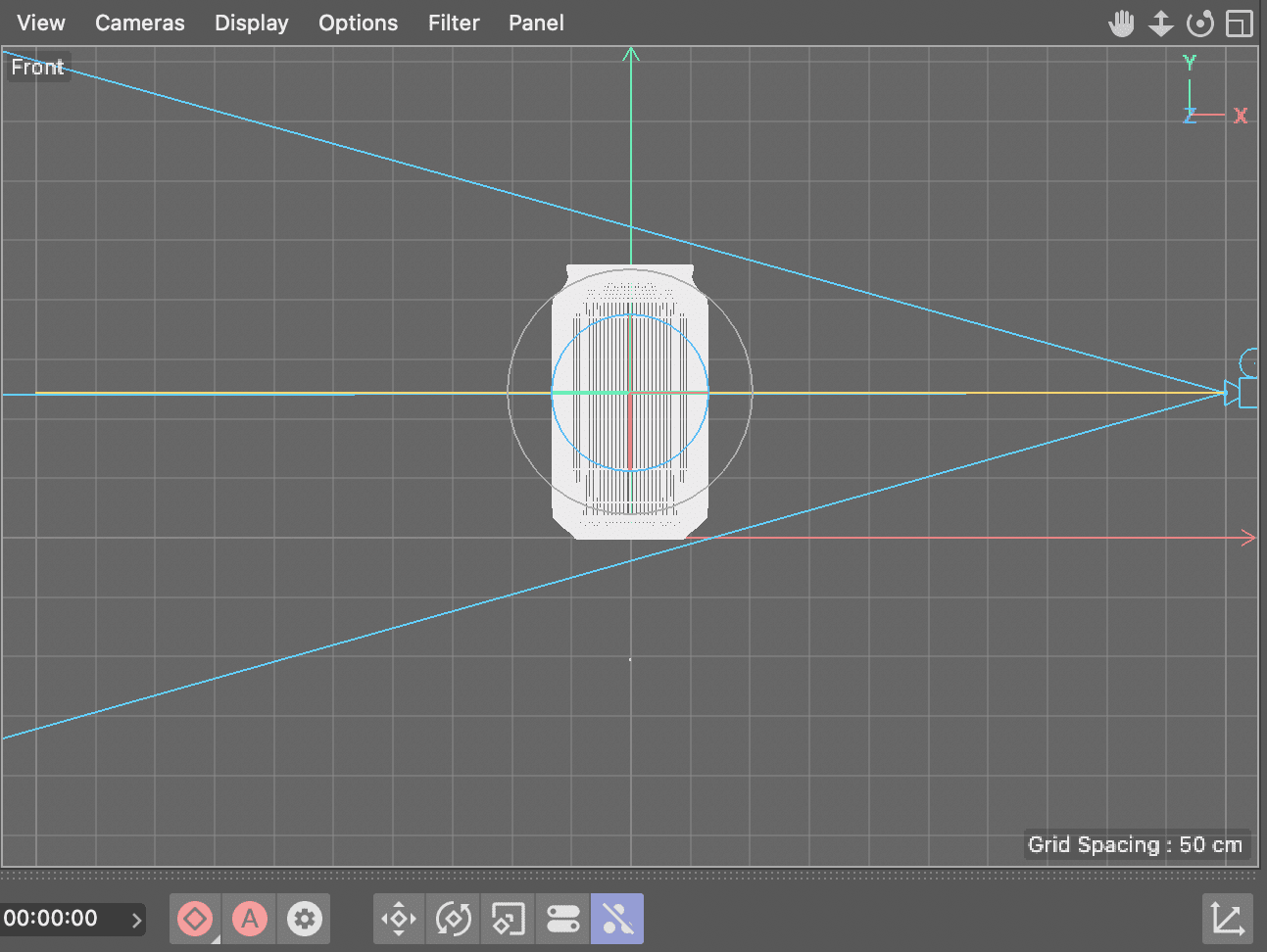
Task: Click the Record Active Objects keyframe button
Action: (195, 919)
